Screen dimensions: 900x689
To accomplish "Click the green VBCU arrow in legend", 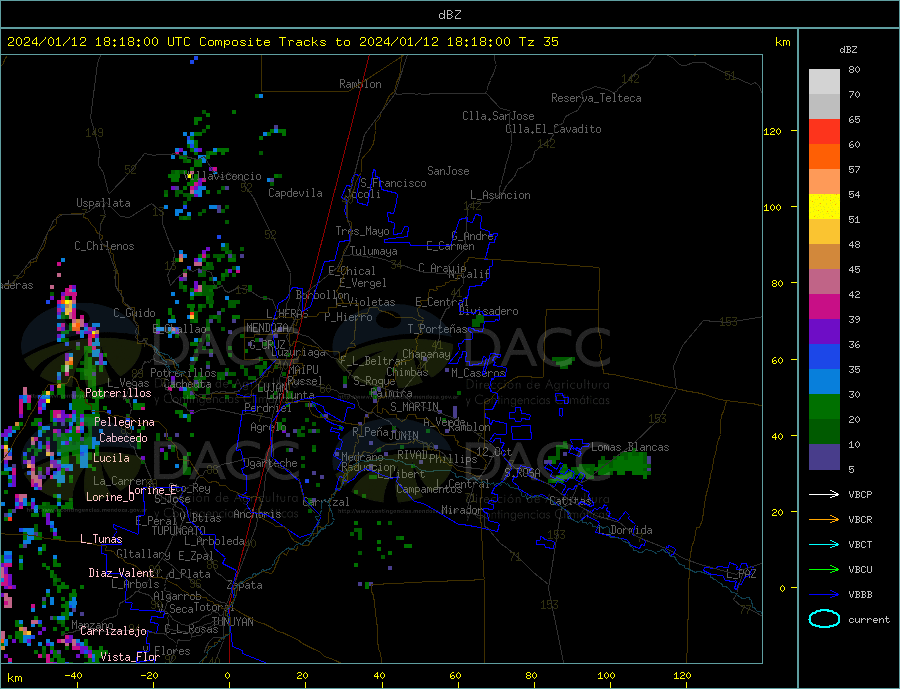I will coord(824,570).
